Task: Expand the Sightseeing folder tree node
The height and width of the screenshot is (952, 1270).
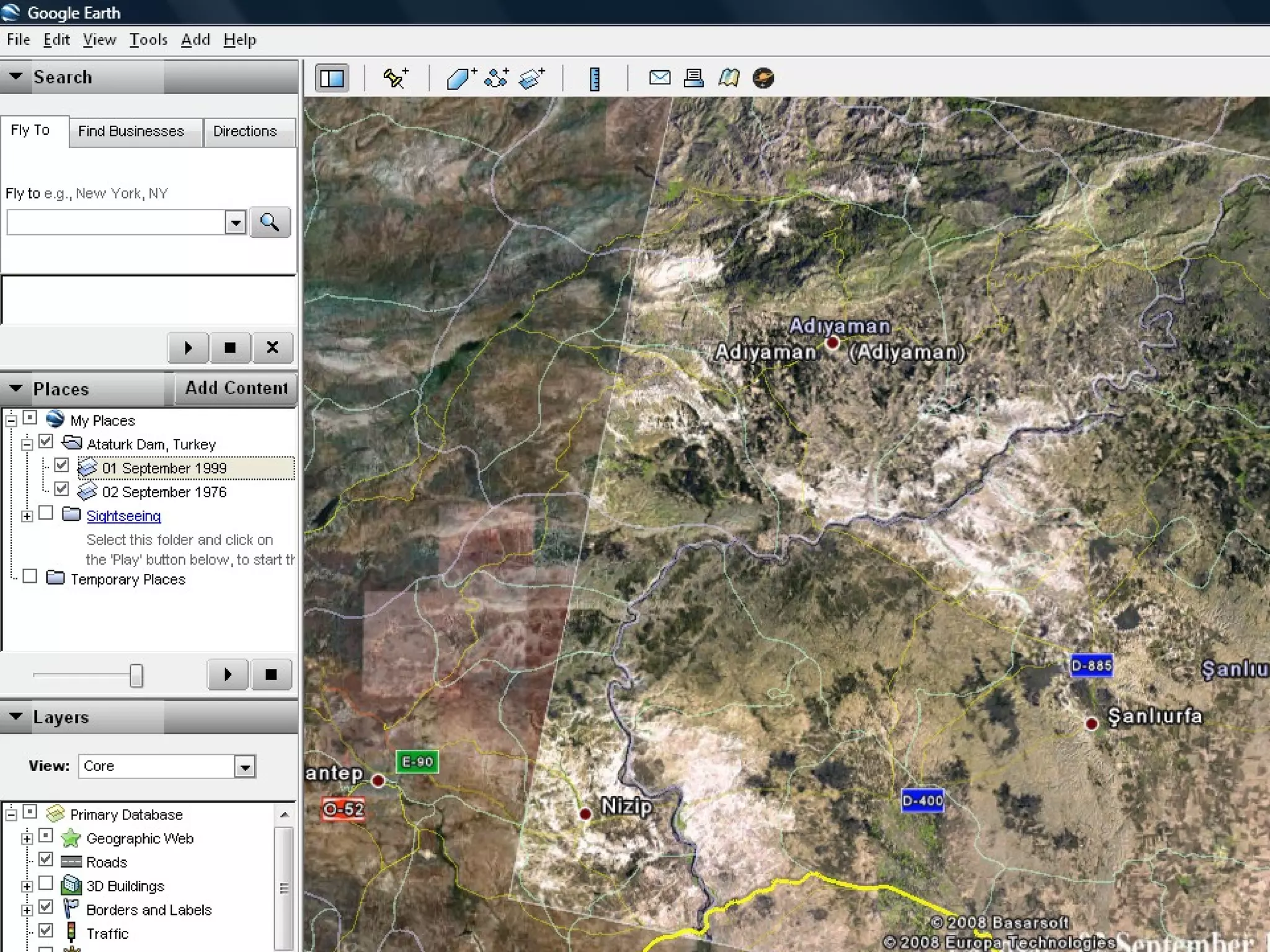Action: (x=27, y=516)
